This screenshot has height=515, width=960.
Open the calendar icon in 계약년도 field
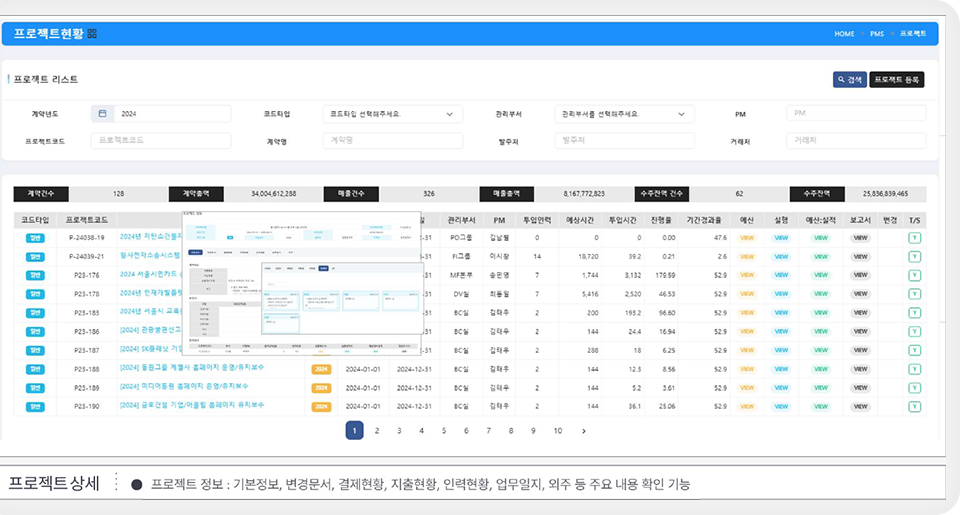(102, 113)
